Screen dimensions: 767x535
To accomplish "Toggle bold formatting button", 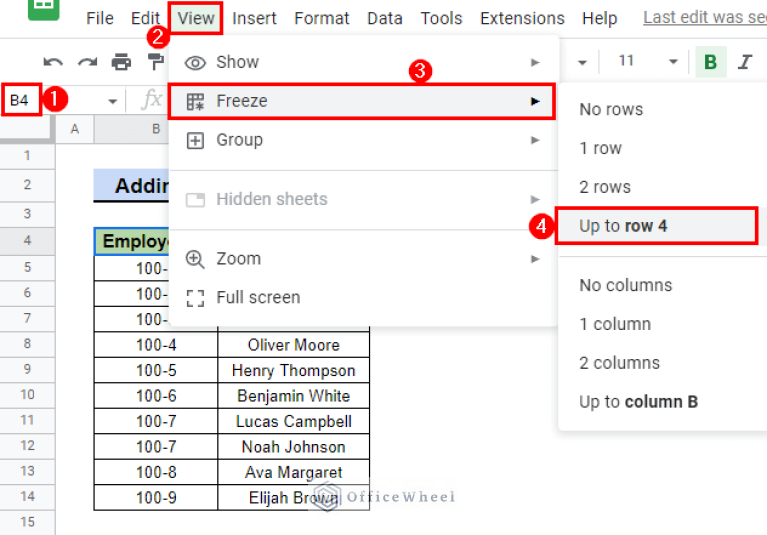I will point(711,62).
